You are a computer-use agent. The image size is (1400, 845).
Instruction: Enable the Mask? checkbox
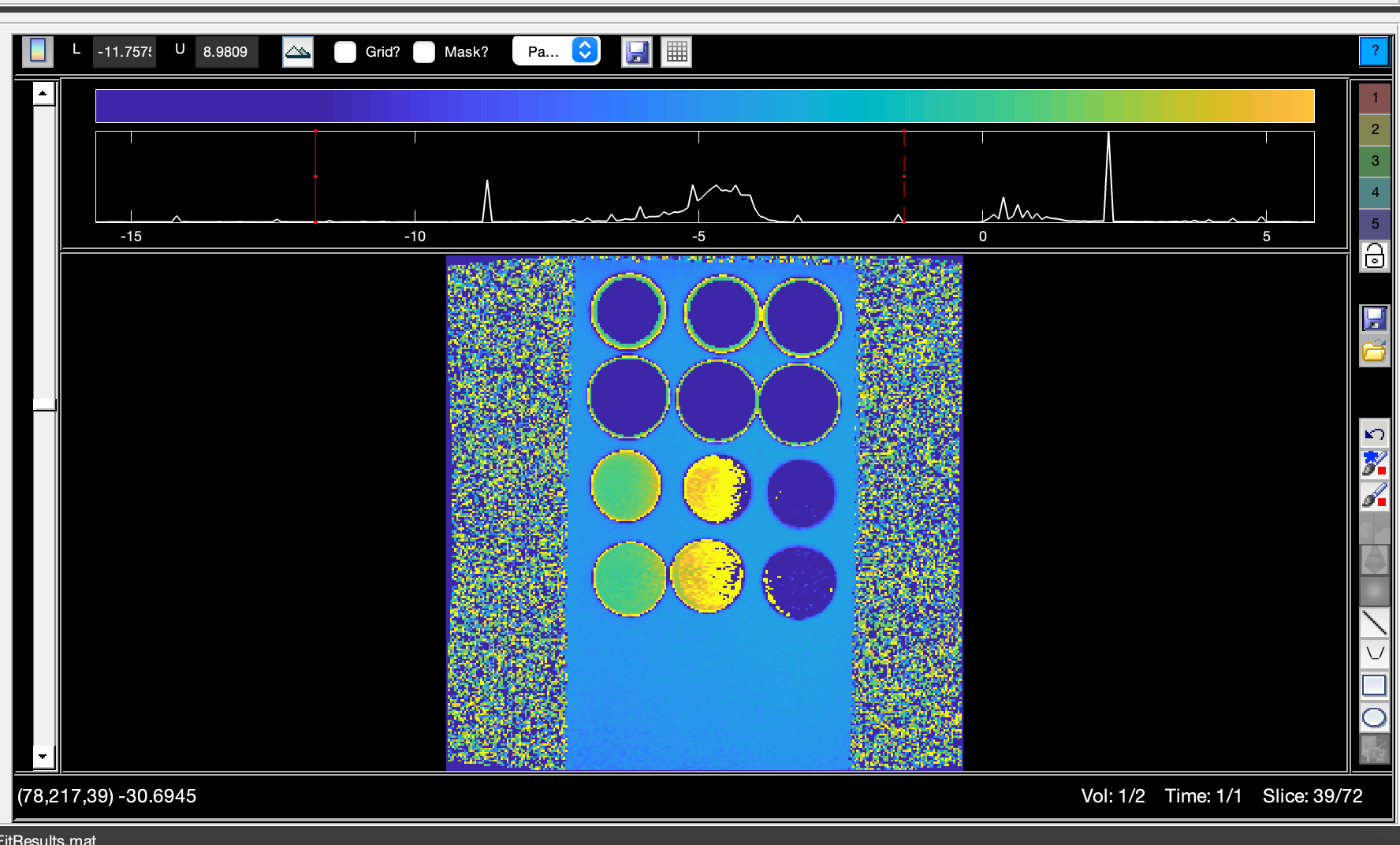tap(424, 52)
